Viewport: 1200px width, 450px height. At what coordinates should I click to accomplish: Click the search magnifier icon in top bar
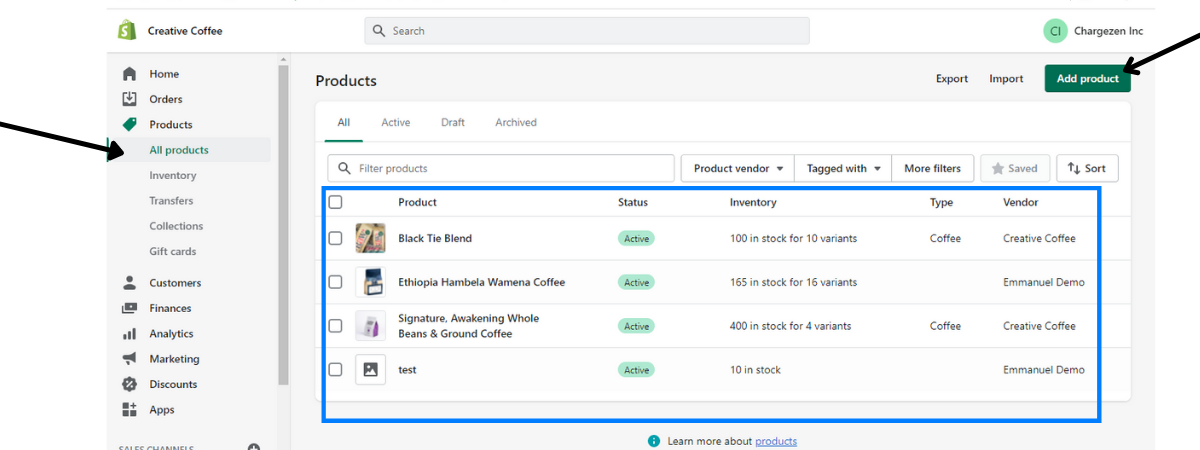(x=379, y=31)
